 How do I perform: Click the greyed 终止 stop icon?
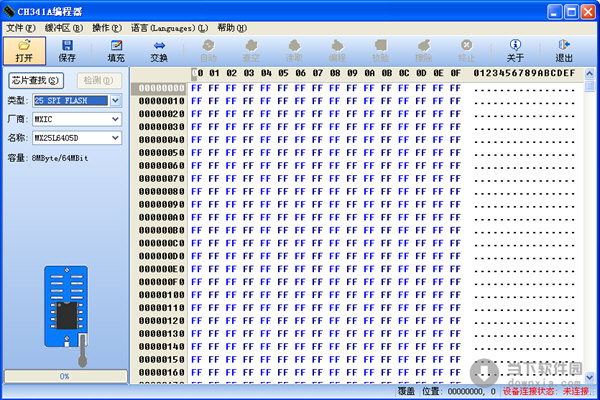click(x=466, y=51)
